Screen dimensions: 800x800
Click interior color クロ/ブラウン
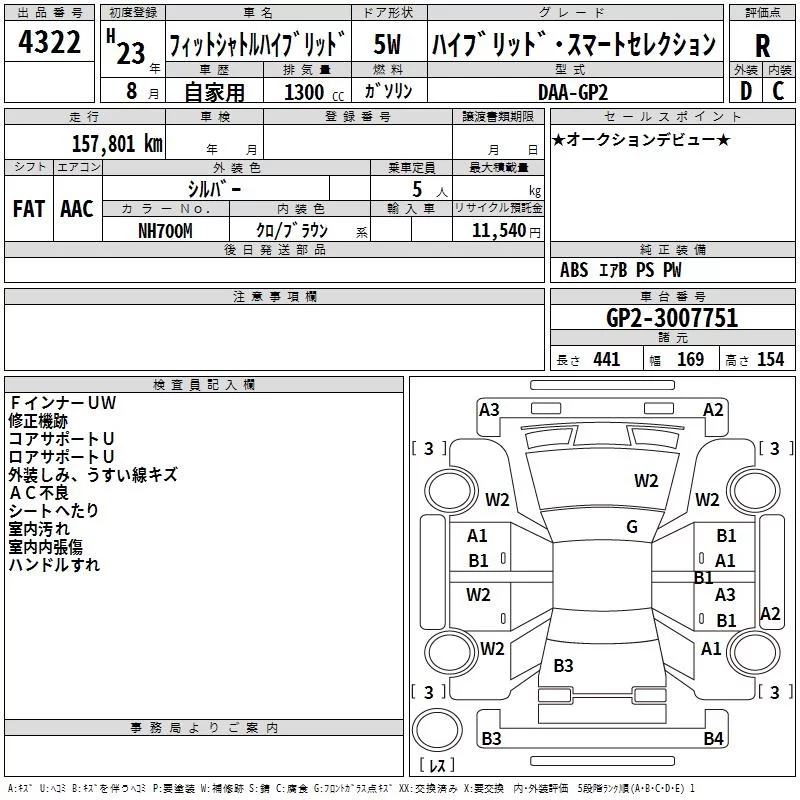[x=292, y=231]
